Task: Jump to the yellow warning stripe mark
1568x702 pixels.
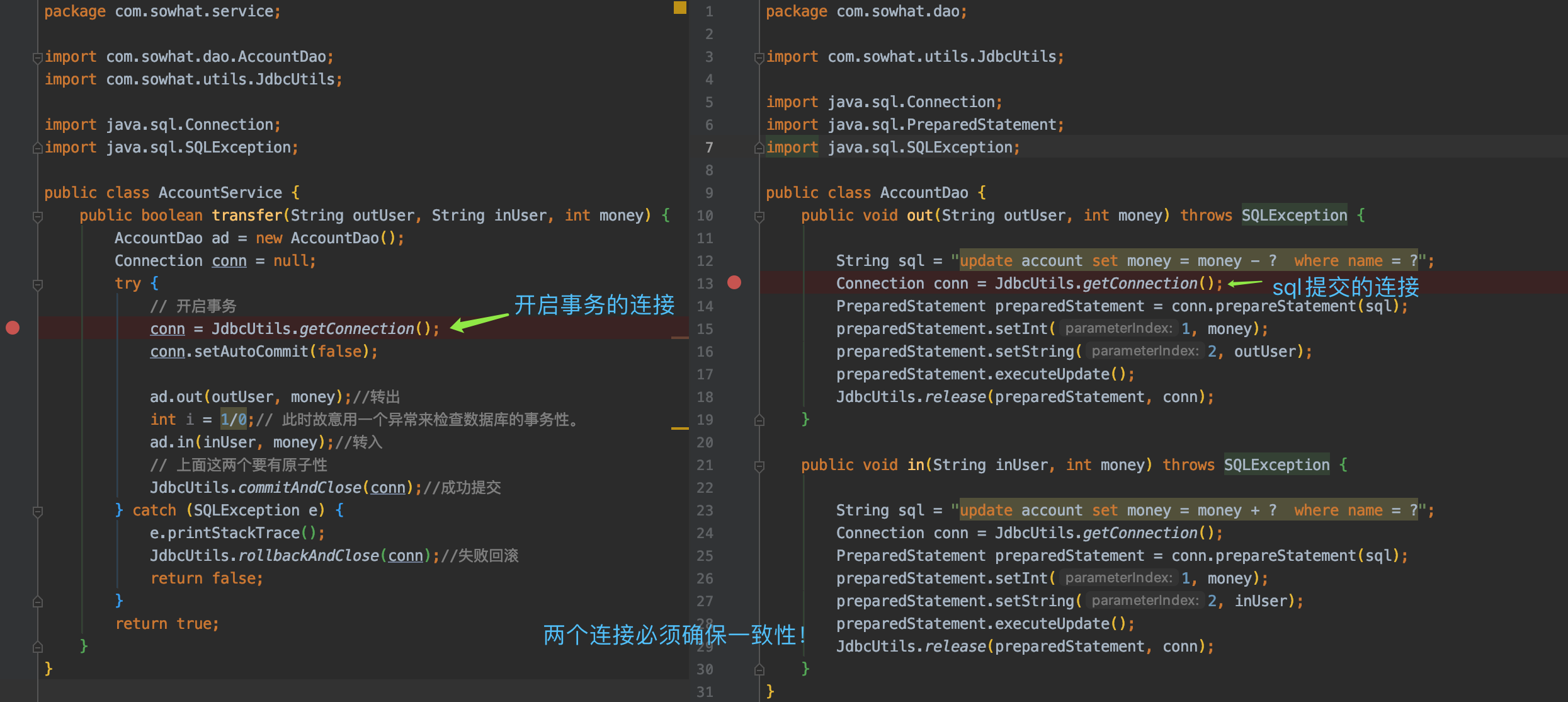Action: 680,429
